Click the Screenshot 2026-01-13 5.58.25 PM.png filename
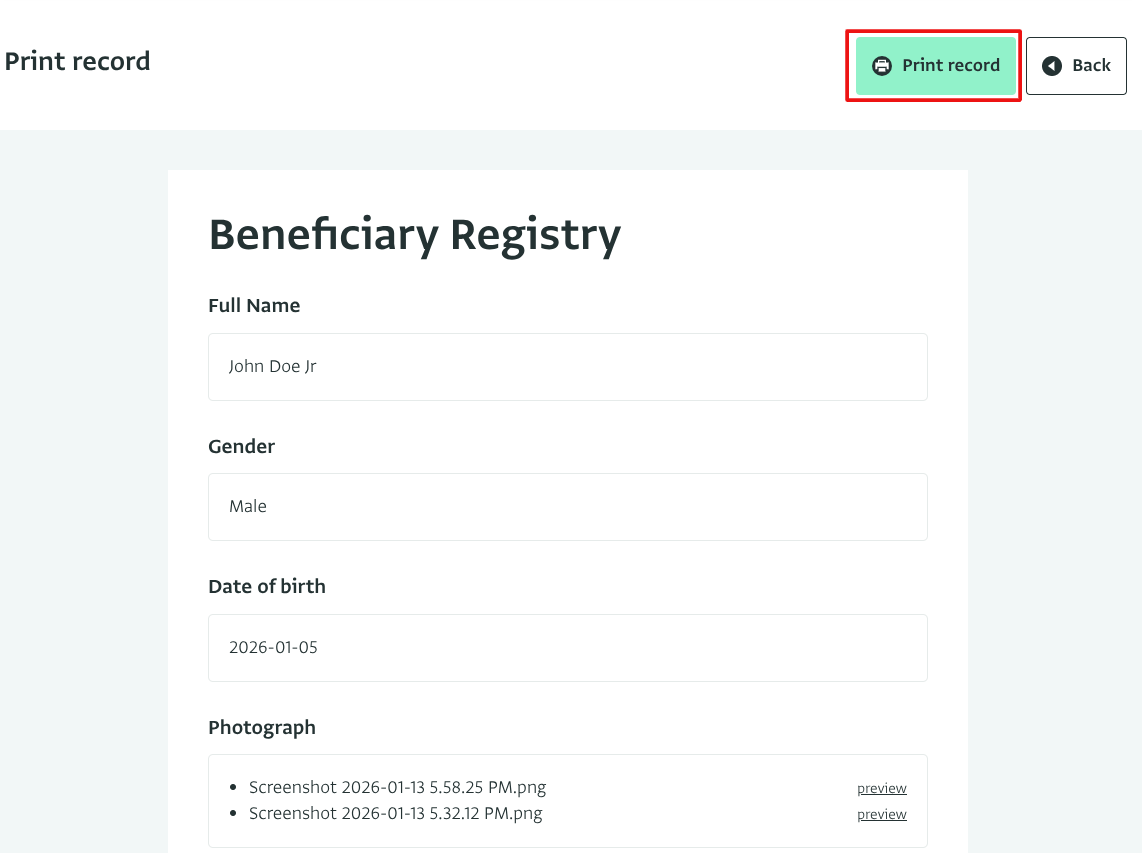1142x853 pixels. point(397,787)
